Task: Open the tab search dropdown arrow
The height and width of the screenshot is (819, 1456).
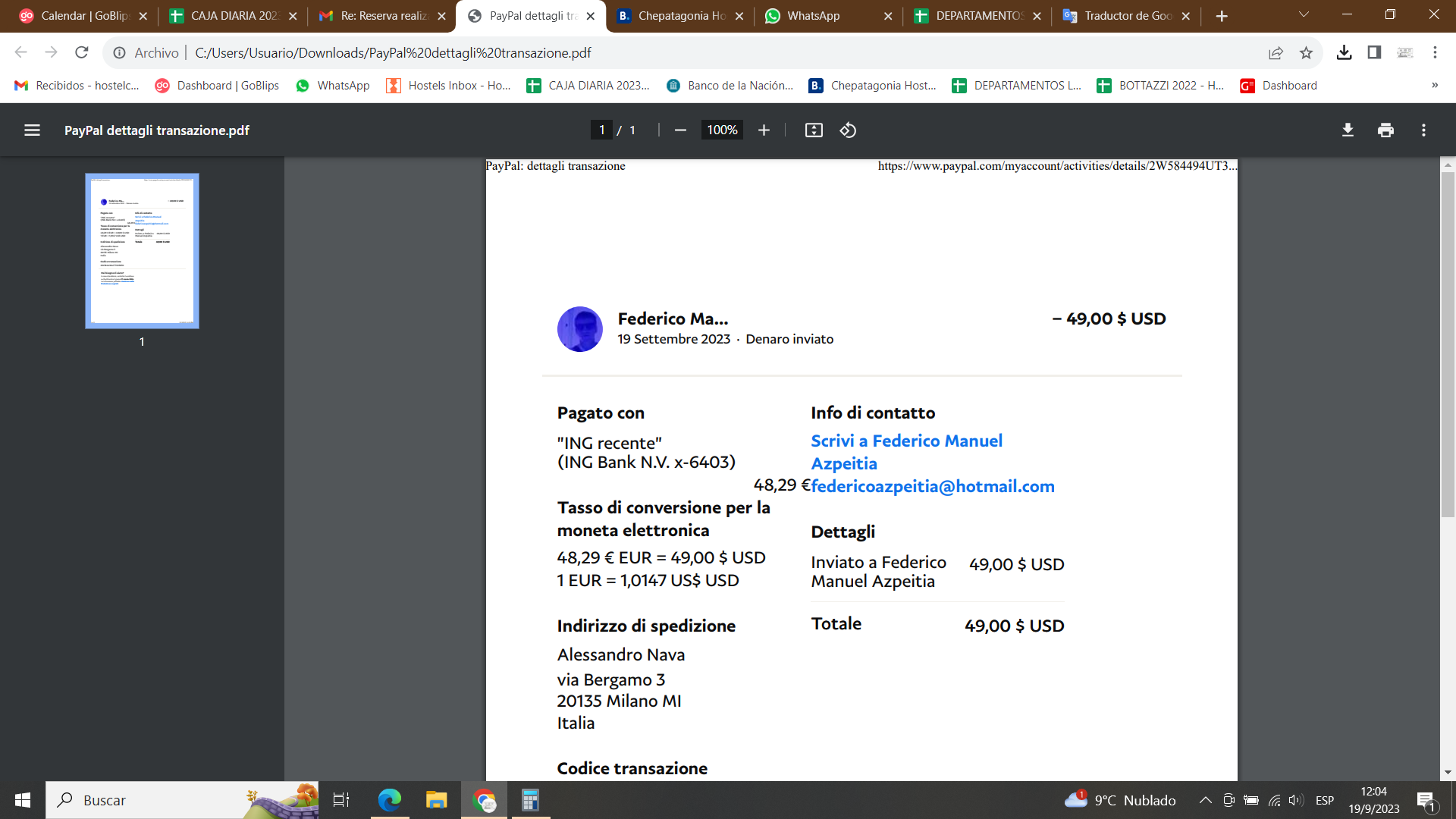Action: point(1304,15)
